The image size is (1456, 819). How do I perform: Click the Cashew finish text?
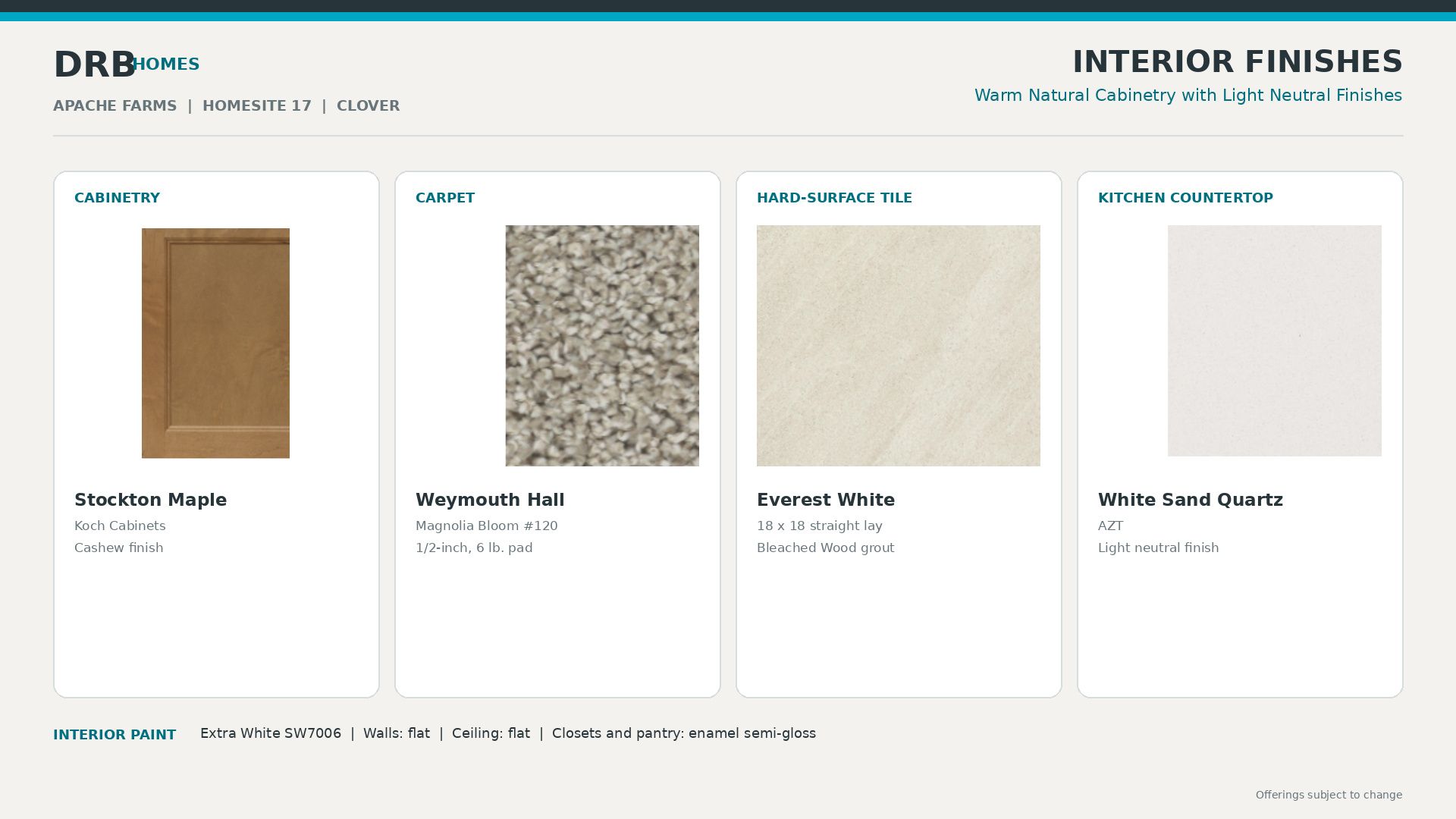tap(119, 548)
